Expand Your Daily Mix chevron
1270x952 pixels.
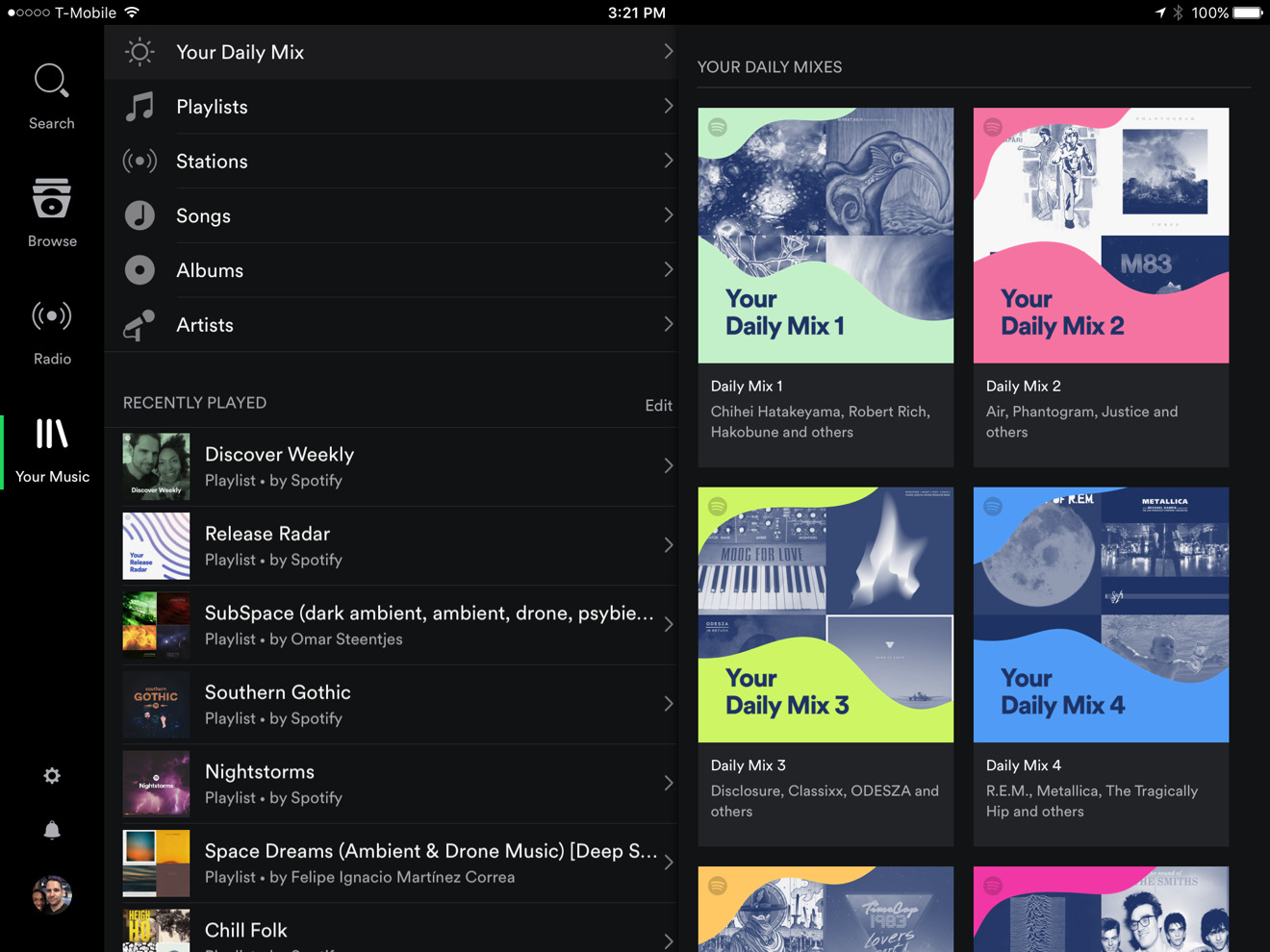[x=668, y=51]
